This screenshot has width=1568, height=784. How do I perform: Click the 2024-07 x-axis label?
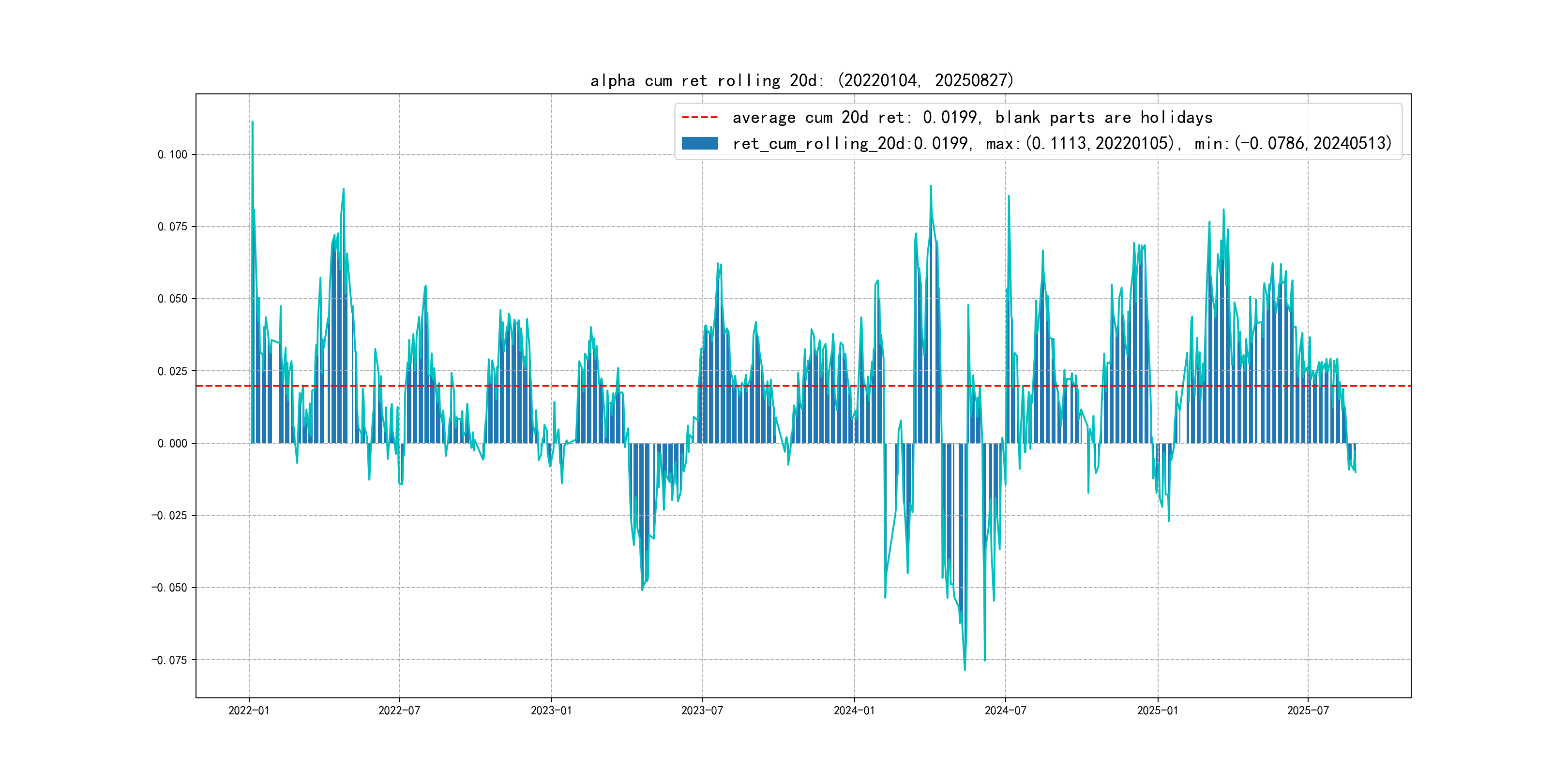(x=1005, y=710)
